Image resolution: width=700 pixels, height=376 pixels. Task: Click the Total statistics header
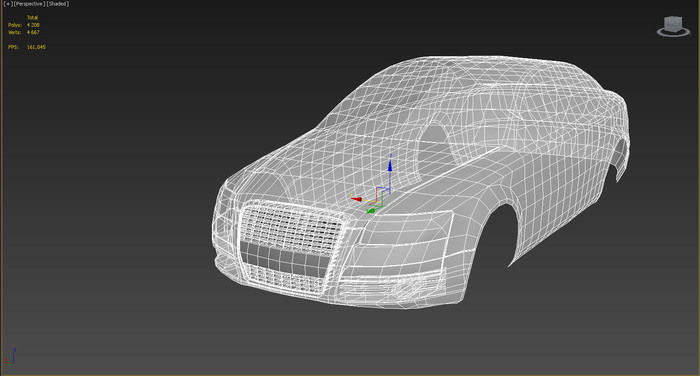click(33, 17)
